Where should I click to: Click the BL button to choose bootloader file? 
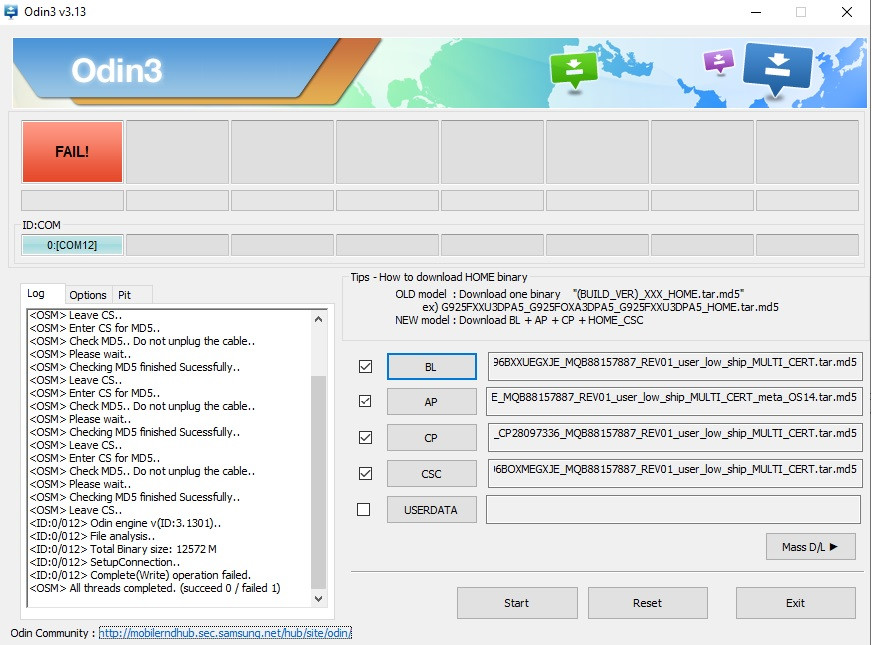click(x=432, y=367)
